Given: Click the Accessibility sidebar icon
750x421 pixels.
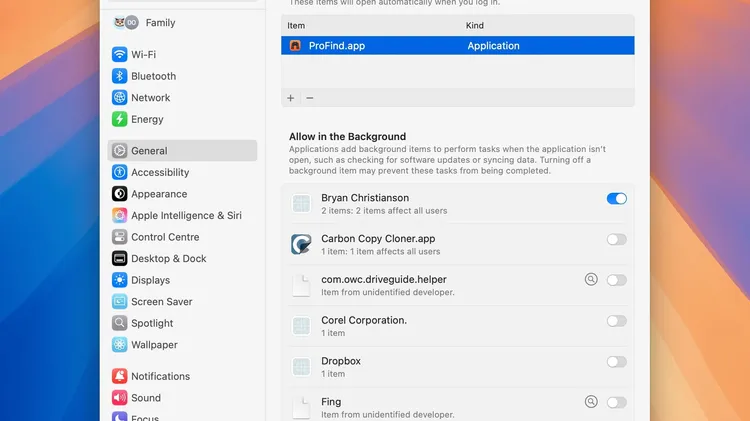Looking at the screenshot, I should click(120, 172).
